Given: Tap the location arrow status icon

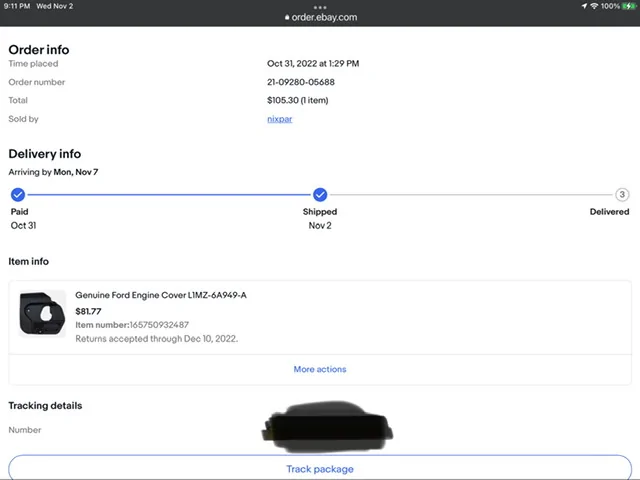Looking at the screenshot, I should click(x=584, y=6).
